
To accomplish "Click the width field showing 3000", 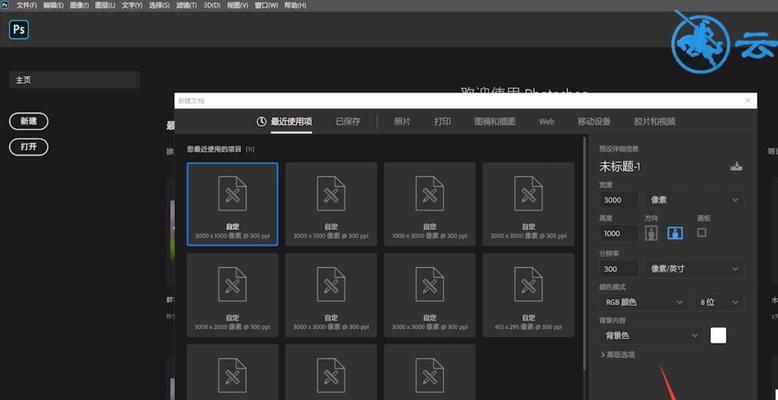I will [619, 200].
